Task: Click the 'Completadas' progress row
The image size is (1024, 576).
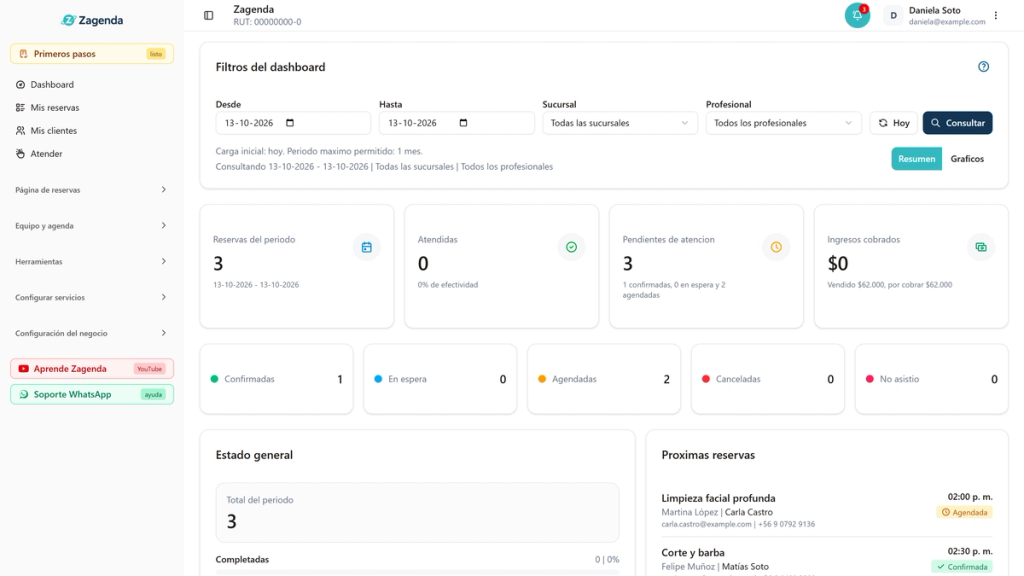Action: point(417,563)
